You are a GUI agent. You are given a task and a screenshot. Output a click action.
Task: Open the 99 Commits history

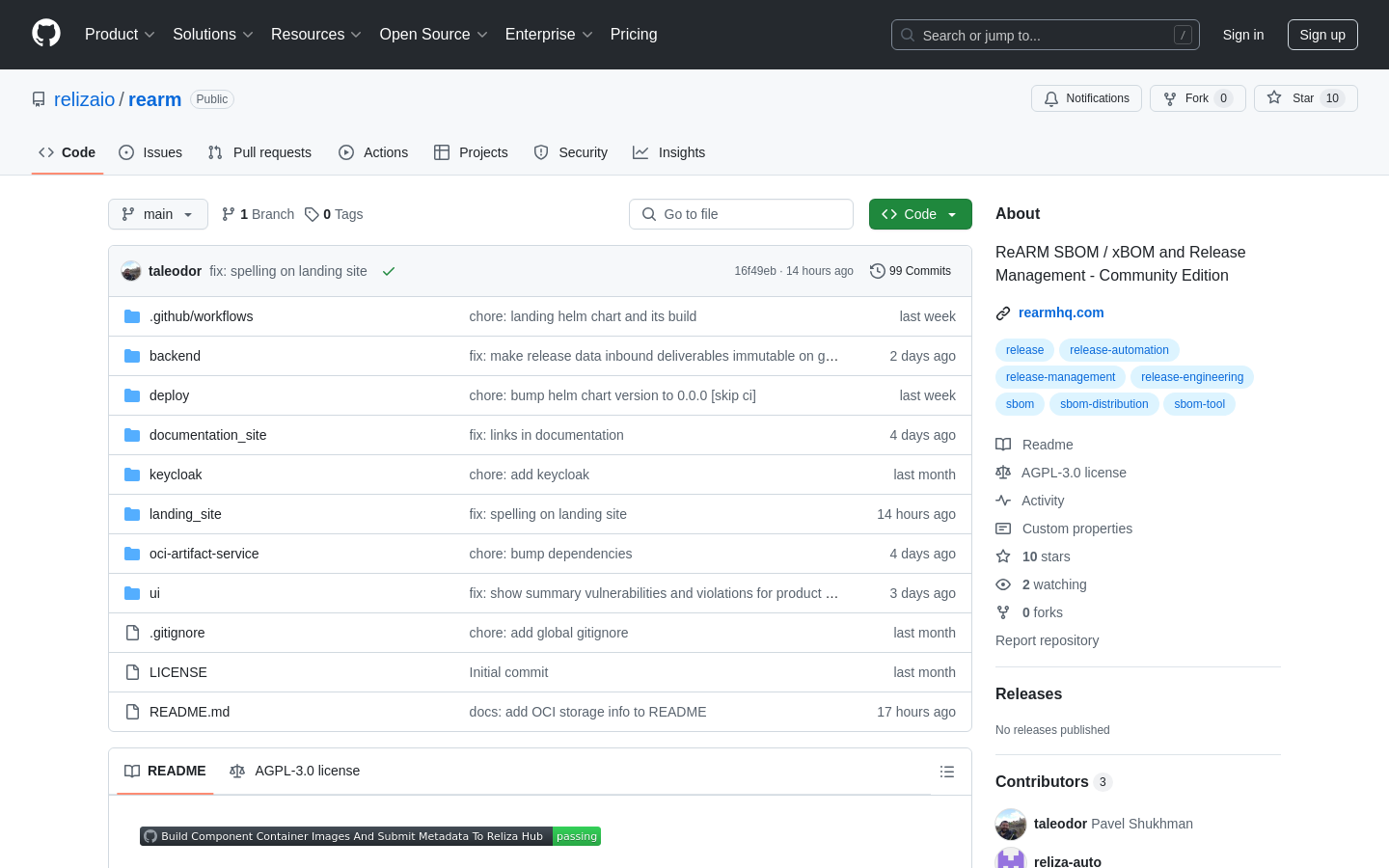click(911, 271)
